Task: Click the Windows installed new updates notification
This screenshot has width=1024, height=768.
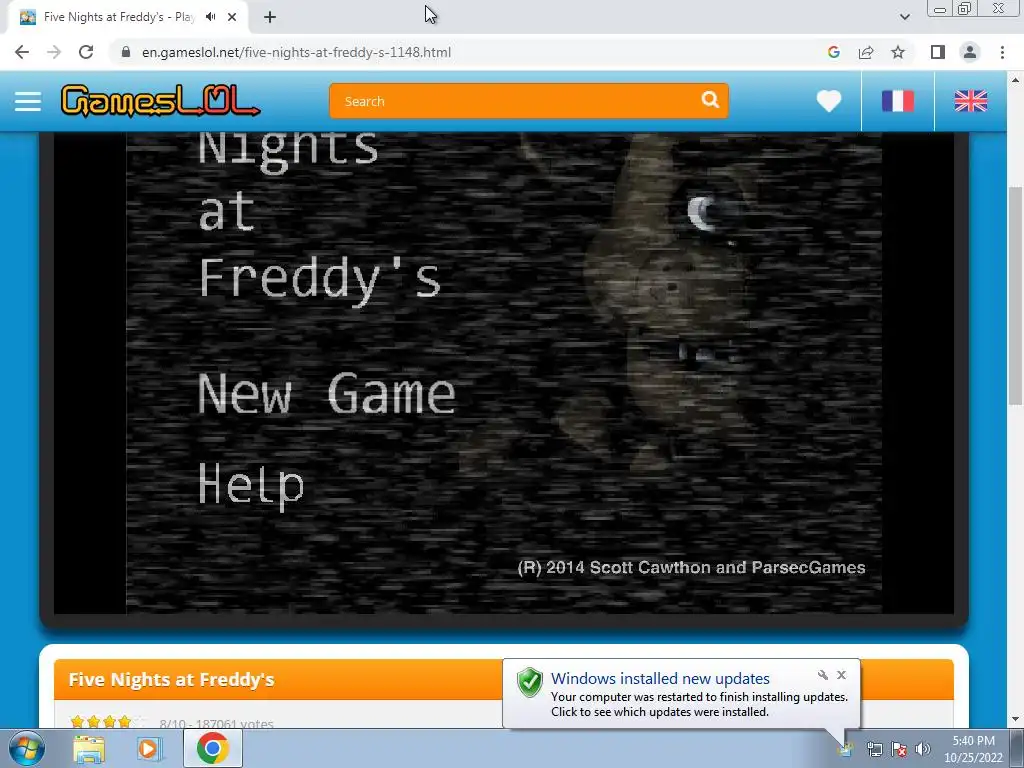Action: 681,694
